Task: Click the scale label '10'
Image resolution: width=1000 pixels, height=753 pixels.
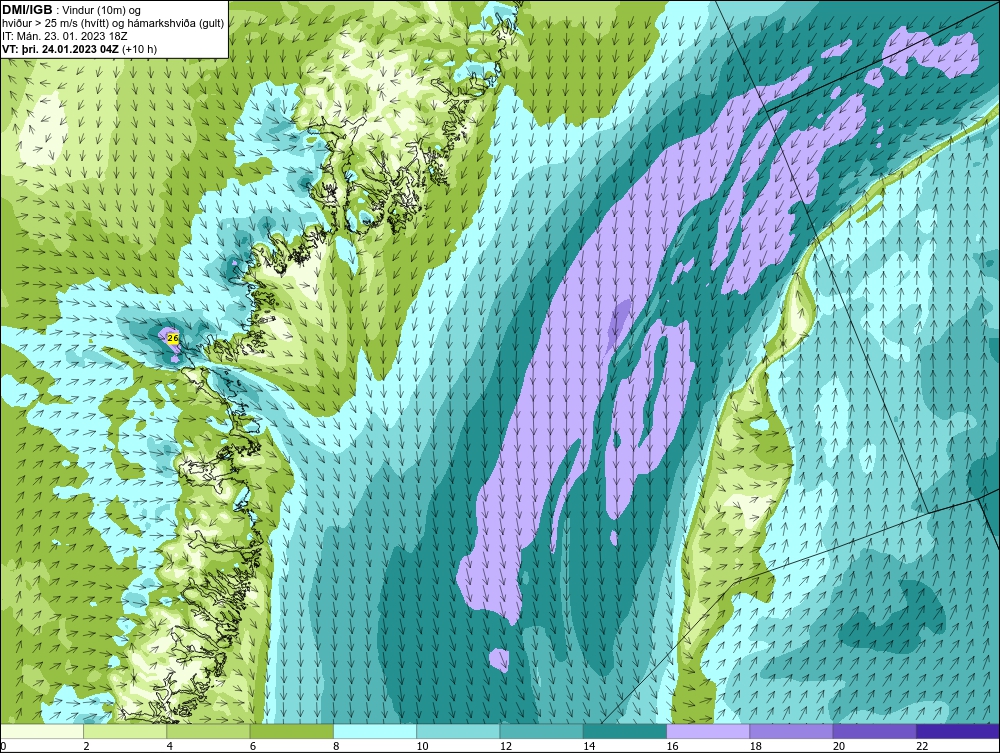Action: (x=423, y=746)
